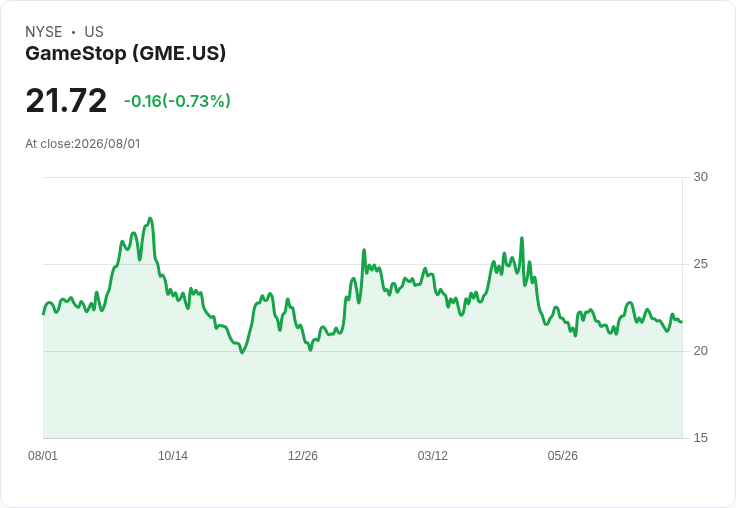The width and height of the screenshot is (736, 508).
Task: Click the highest peak of the price line
Action: pos(150,218)
